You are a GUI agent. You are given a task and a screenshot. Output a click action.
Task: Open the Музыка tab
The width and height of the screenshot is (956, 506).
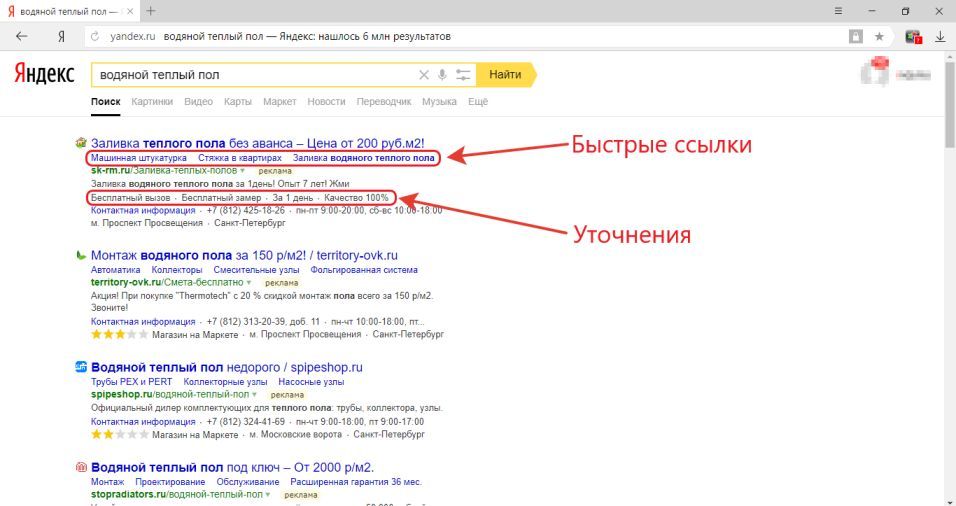click(439, 102)
